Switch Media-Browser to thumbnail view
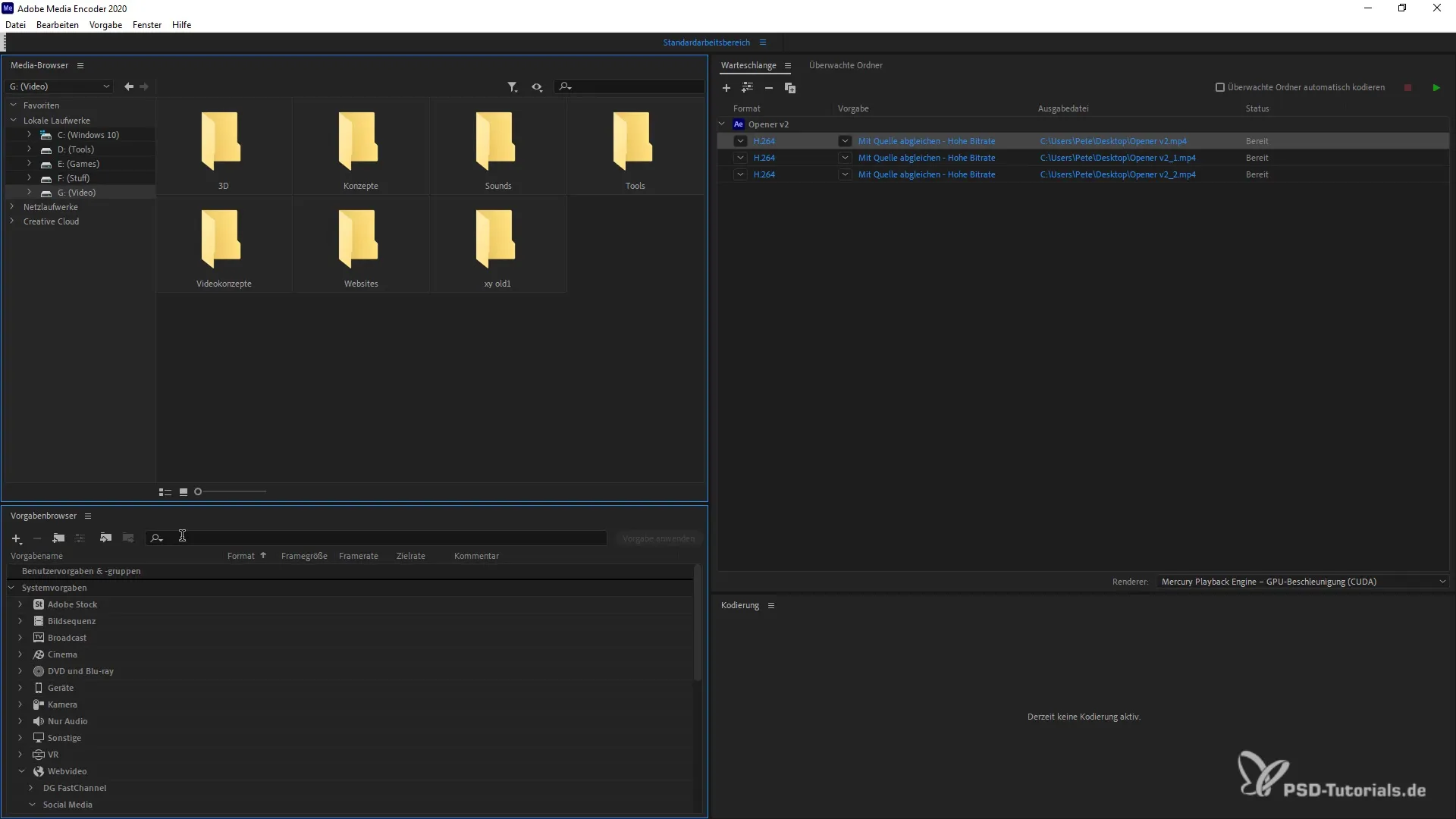 184,492
